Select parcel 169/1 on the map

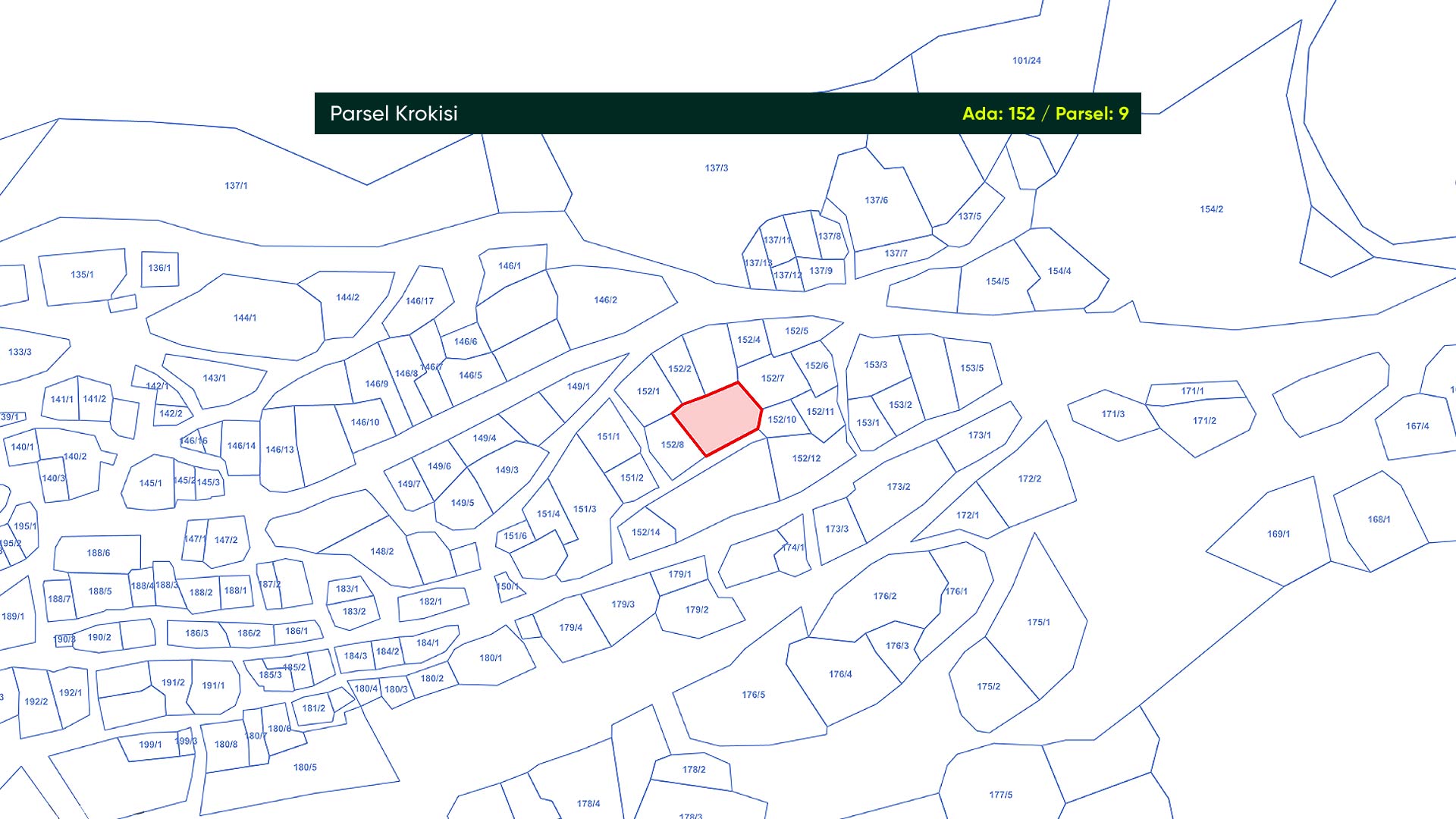click(1278, 535)
